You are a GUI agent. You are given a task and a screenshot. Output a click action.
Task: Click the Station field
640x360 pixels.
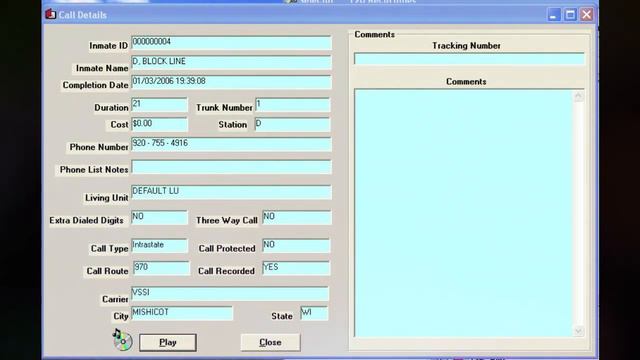pos(293,124)
